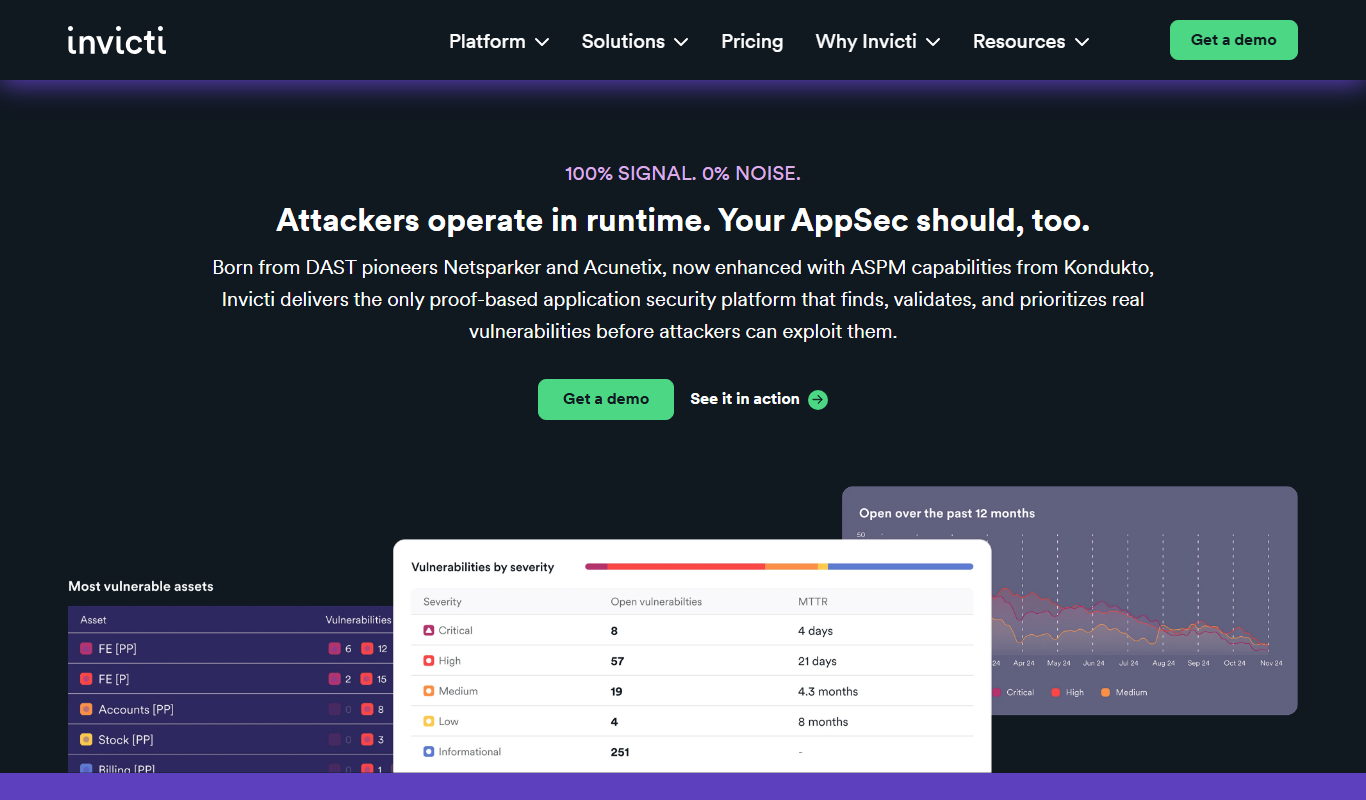Click the Most vulnerable assets heading
1366x800 pixels.
141,586
